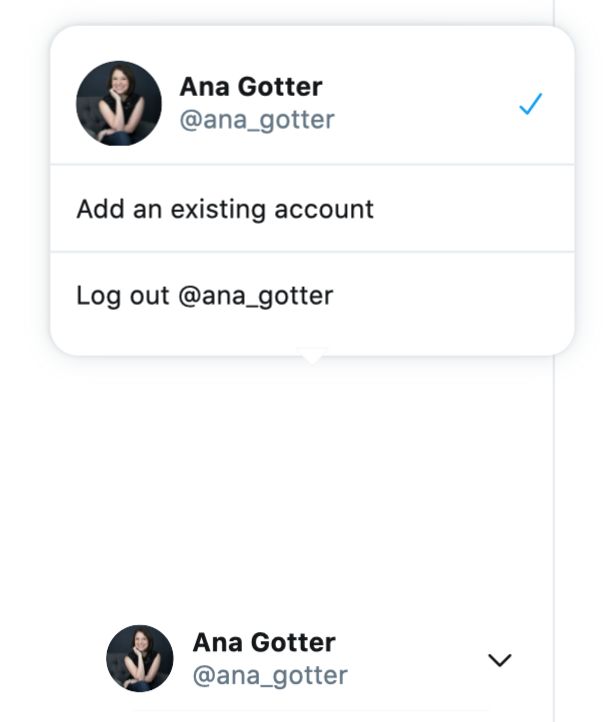Click the blue checkmark beside Ana Gotter
This screenshot has width=606, height=722.
[531, 104]
